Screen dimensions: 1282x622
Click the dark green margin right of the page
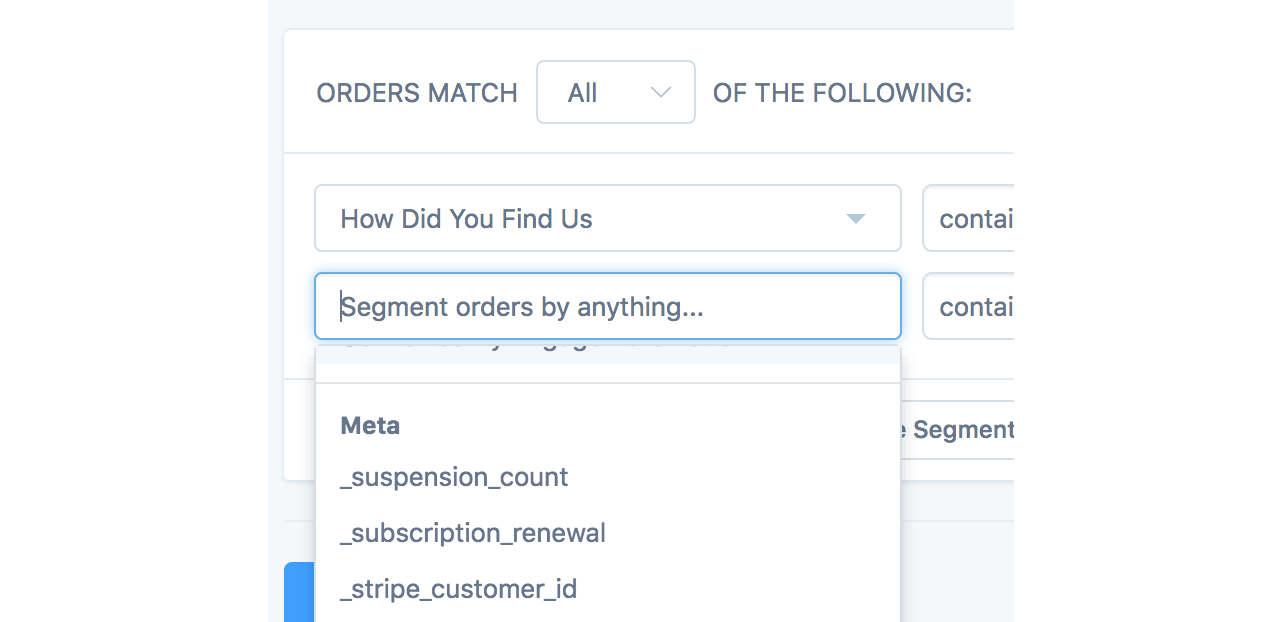1147,311
